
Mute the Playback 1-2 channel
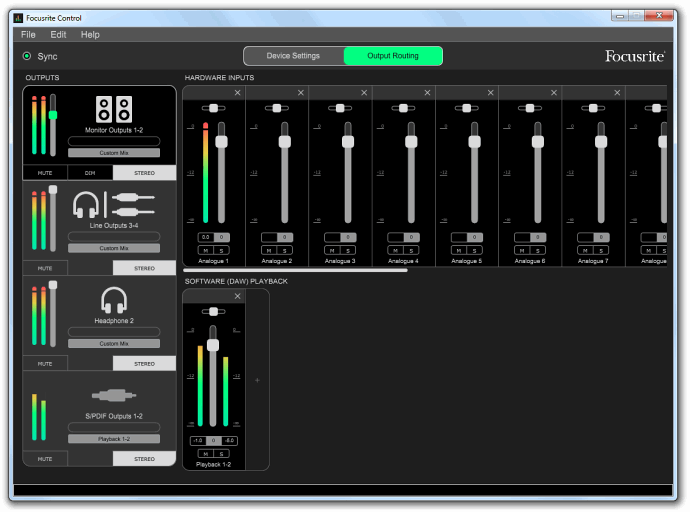tap(206, 454)
